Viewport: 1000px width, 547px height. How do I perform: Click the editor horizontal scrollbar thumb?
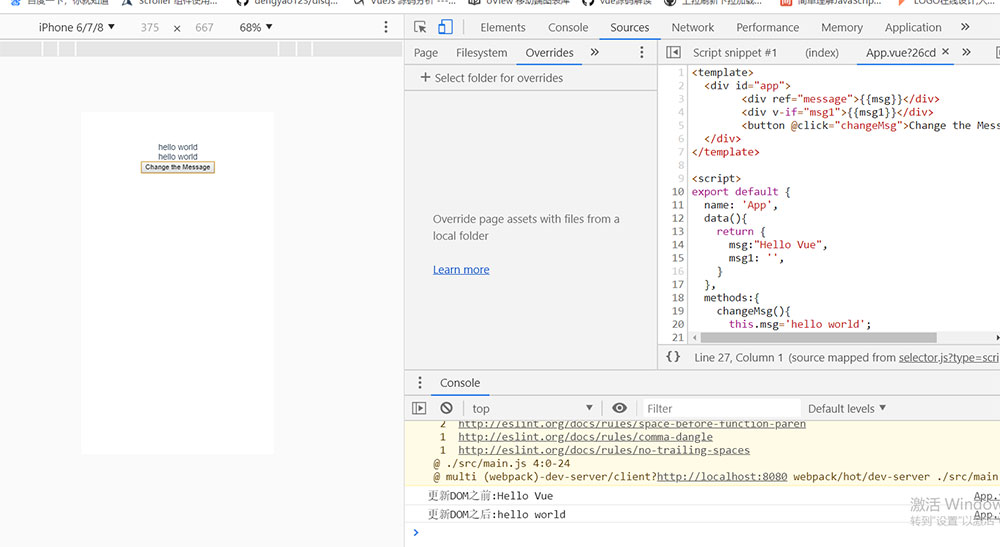point(818,337)
